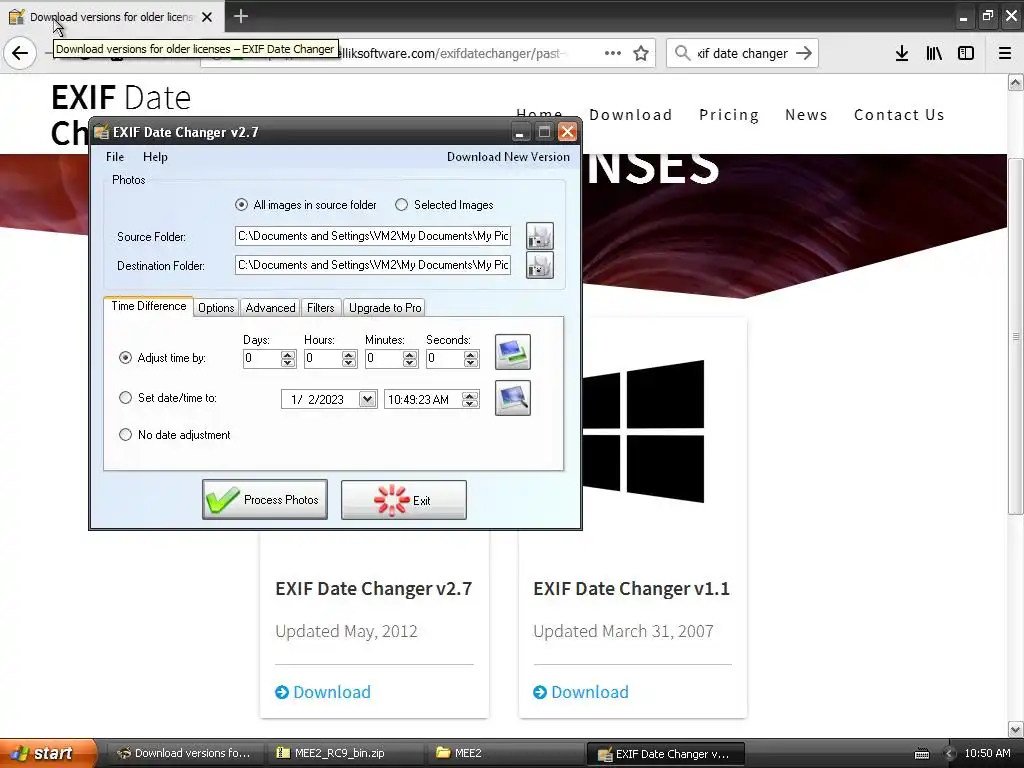Click the Minutes value field

(x=384, y=359)
